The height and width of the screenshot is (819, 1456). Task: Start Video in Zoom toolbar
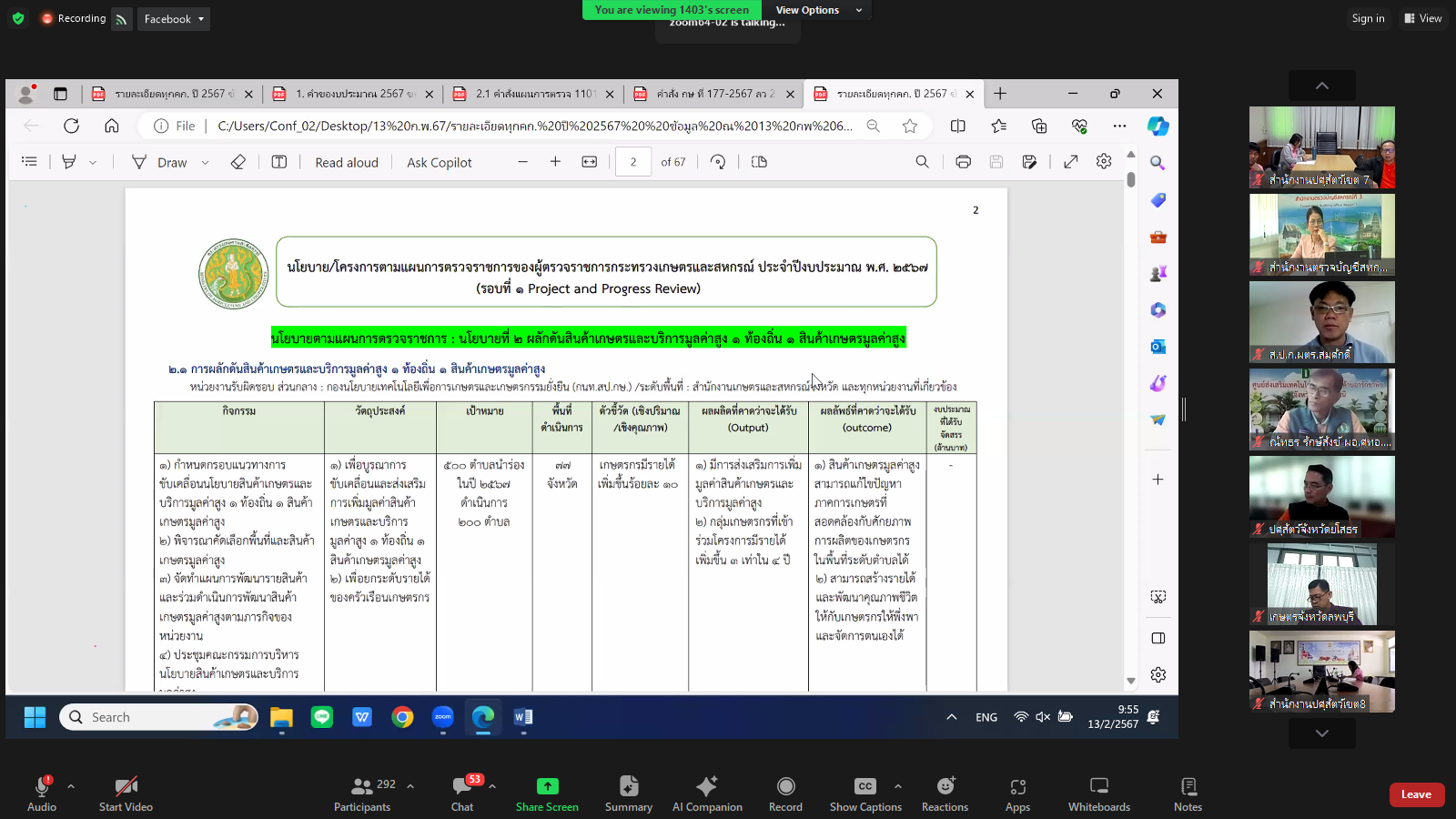coord(126,794)
